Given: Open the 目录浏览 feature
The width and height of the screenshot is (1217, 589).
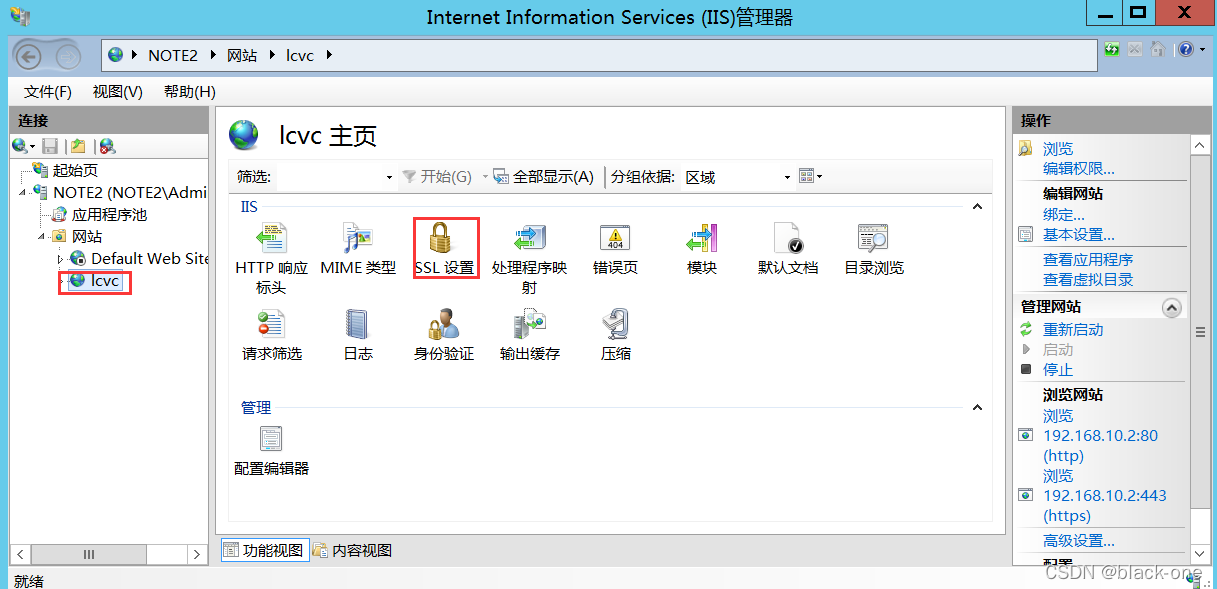Looking at the screenshot, I should pyautogui.click(x=874, y=249).
